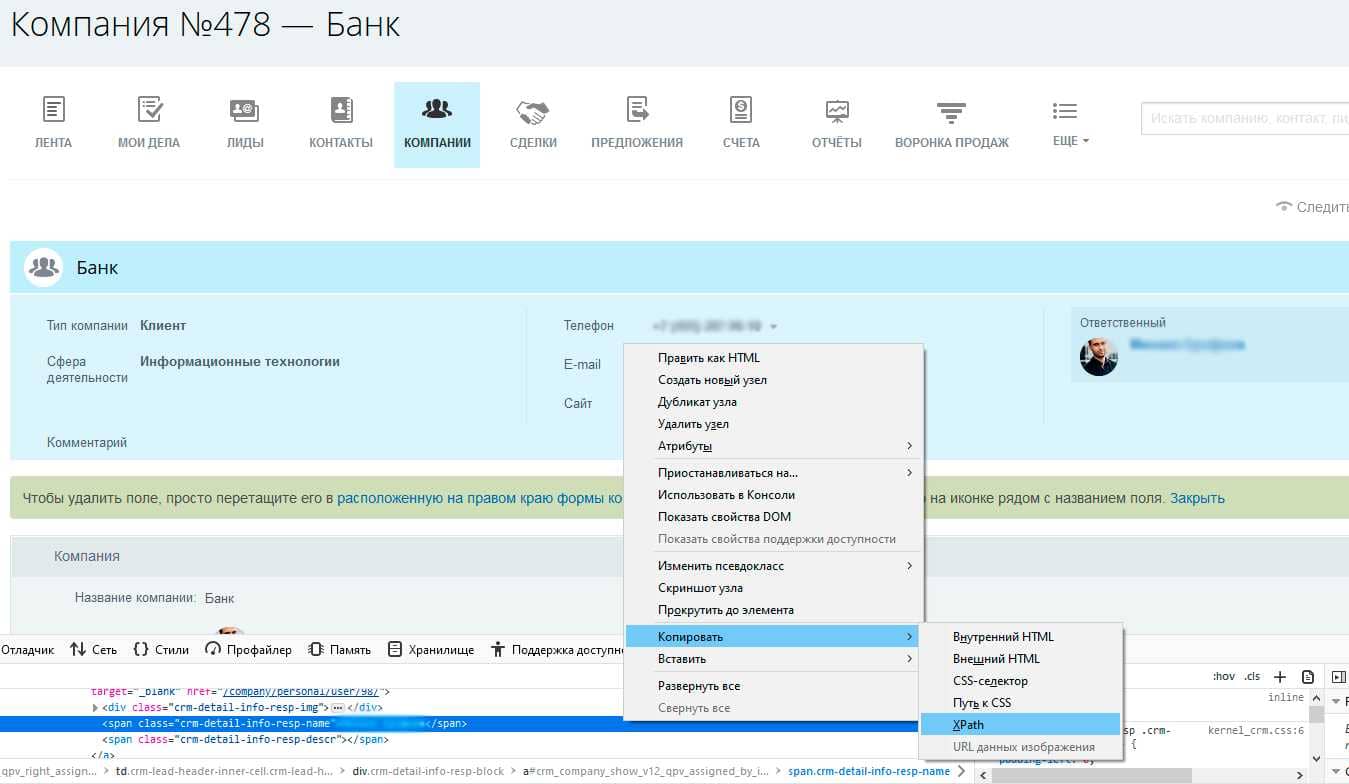Screen dimensions: 1349x784
Task: Open the Мои дела checklist icon
Action: (x=150, y=109)
